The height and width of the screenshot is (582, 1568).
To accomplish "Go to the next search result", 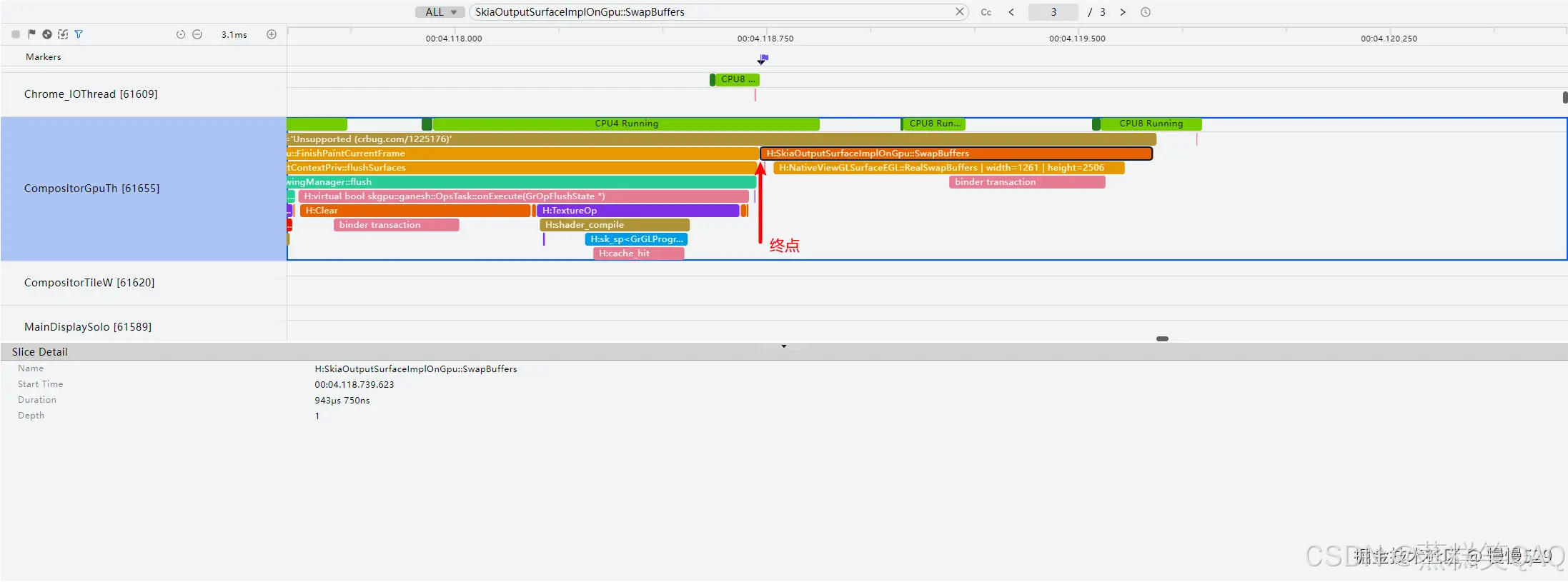I will click(1123, 12).
